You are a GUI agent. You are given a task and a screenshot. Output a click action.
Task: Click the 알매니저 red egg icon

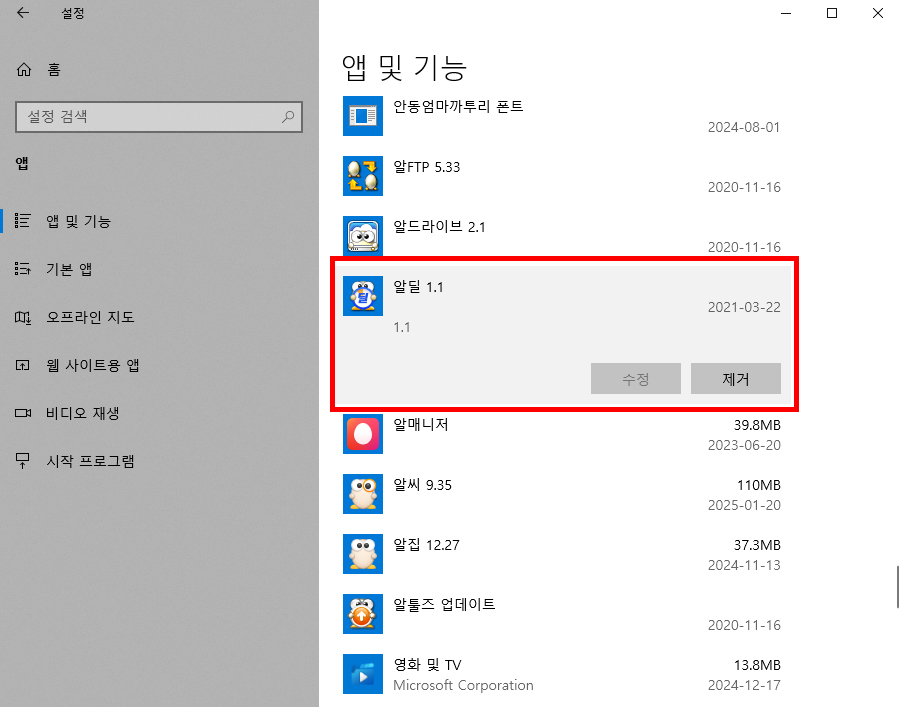363,434
